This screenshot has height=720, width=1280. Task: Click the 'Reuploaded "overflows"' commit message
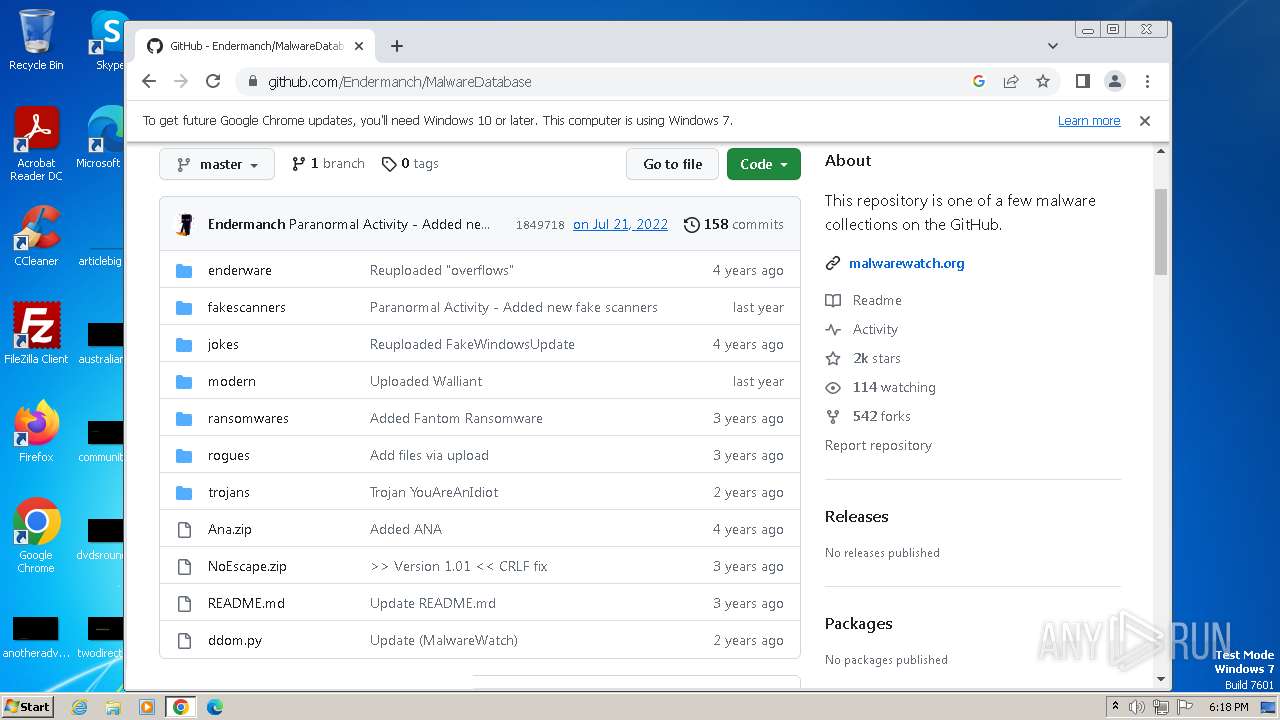(x=441, y=270)
